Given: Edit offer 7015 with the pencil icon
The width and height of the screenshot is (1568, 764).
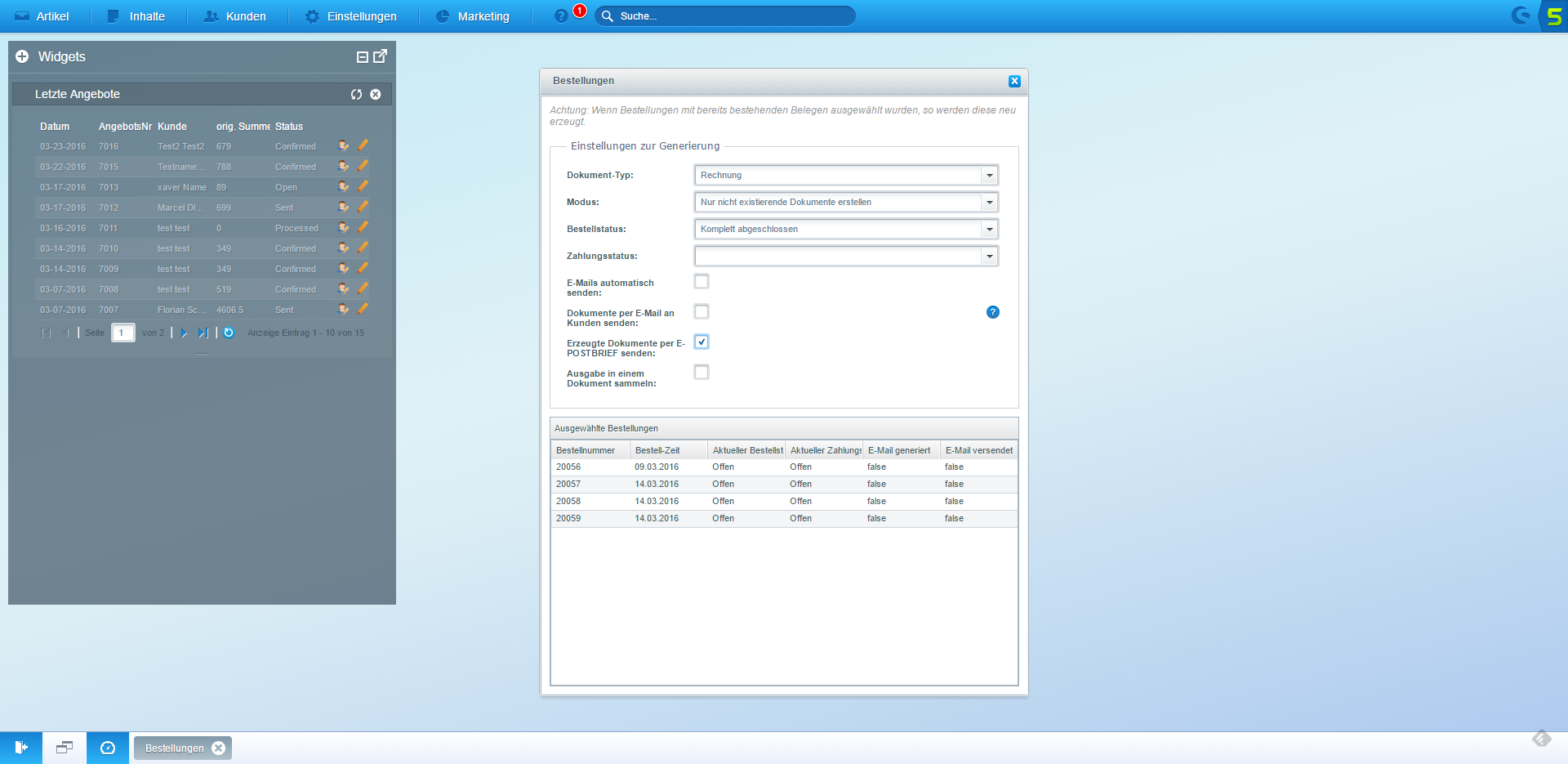Looking at the screenshot, I should click(363, 166).
